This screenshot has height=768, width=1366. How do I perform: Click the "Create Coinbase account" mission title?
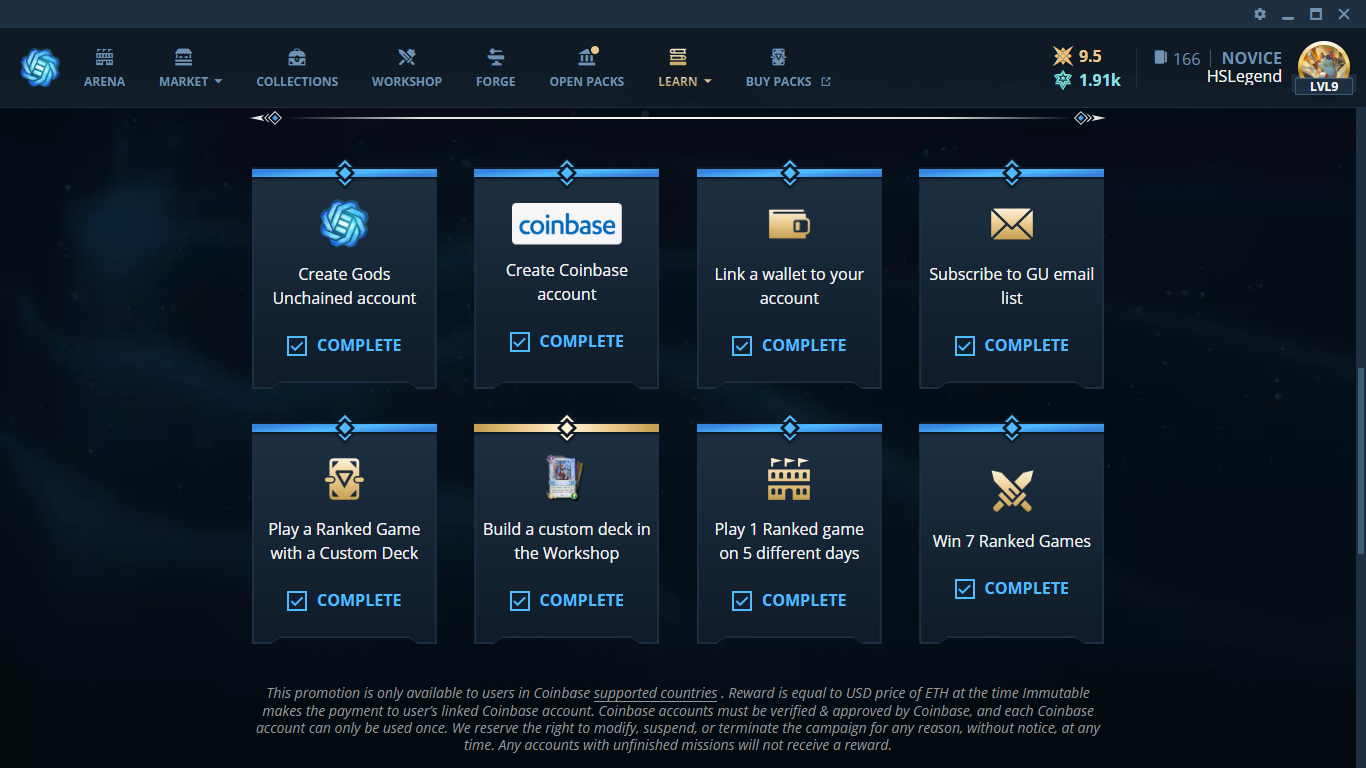(567, 282)
